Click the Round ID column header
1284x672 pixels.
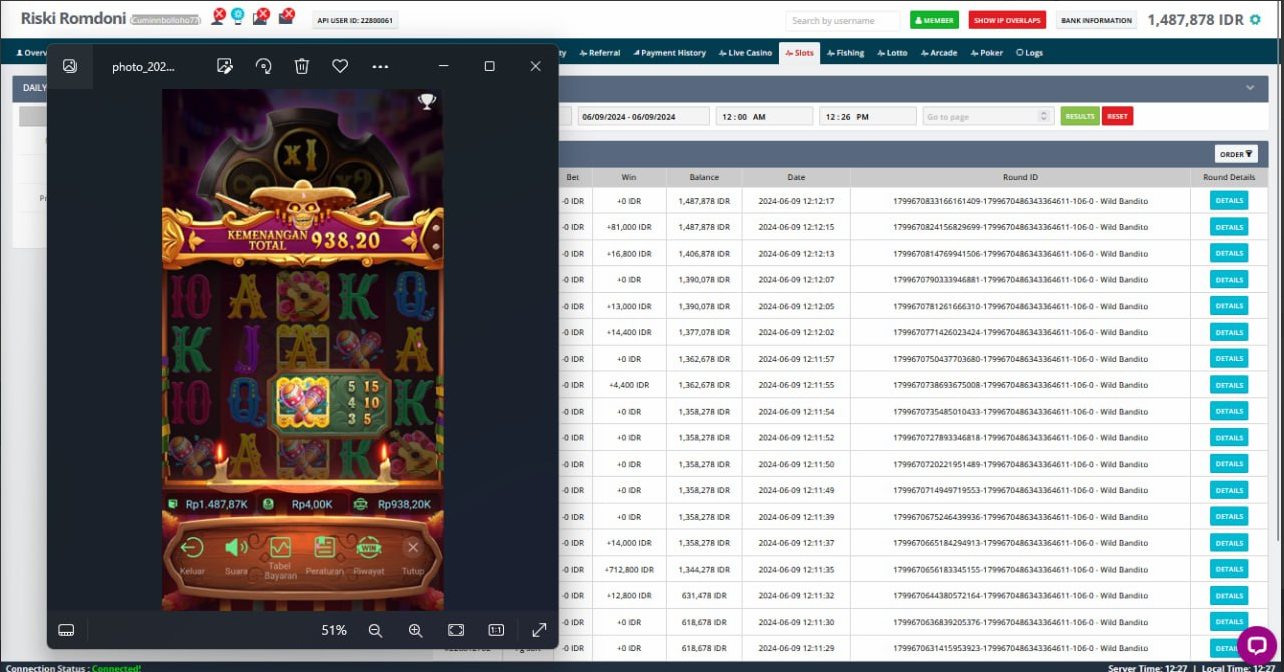tap(1020, 177)
